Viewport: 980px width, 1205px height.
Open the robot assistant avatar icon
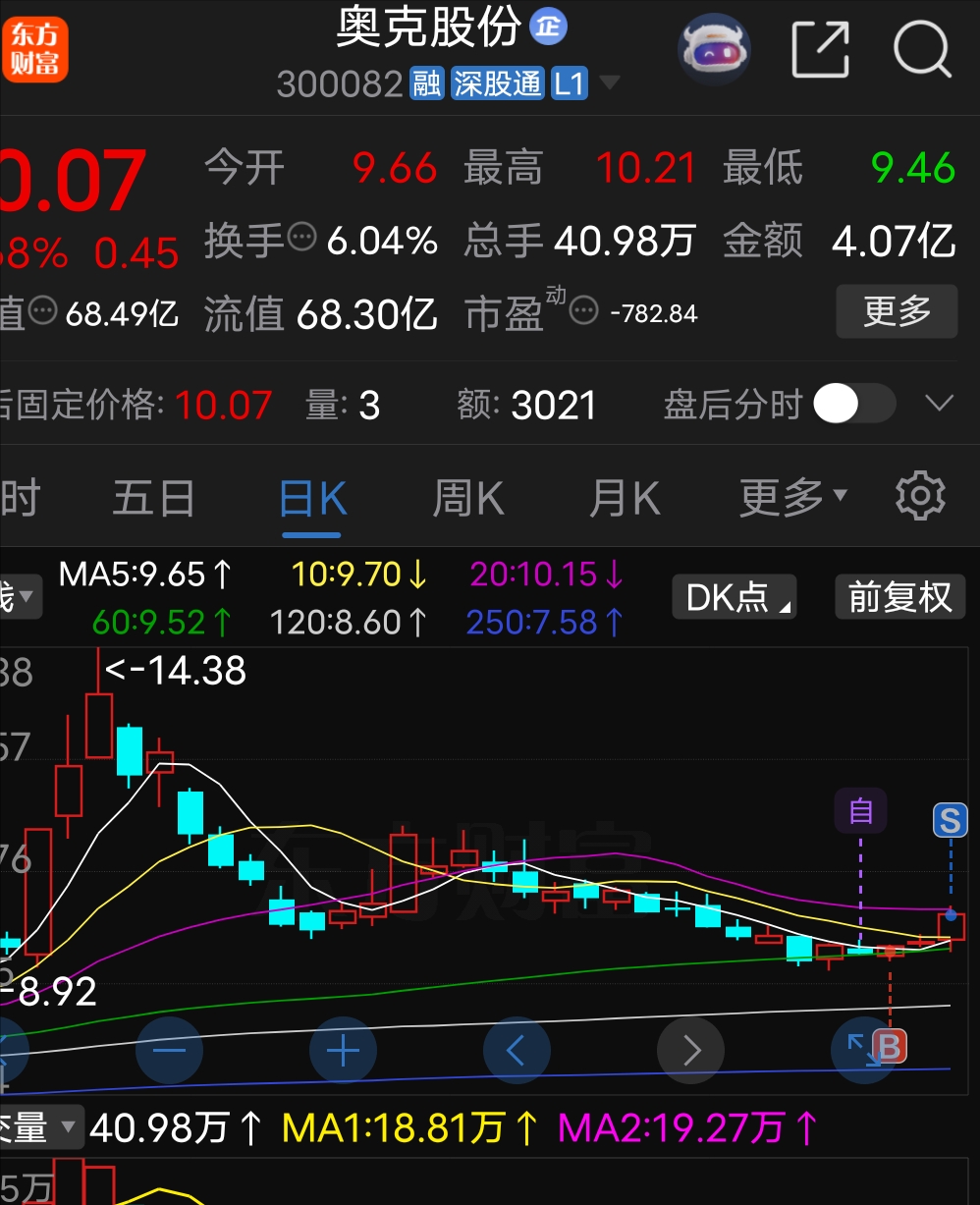click(x=715, y=48)
